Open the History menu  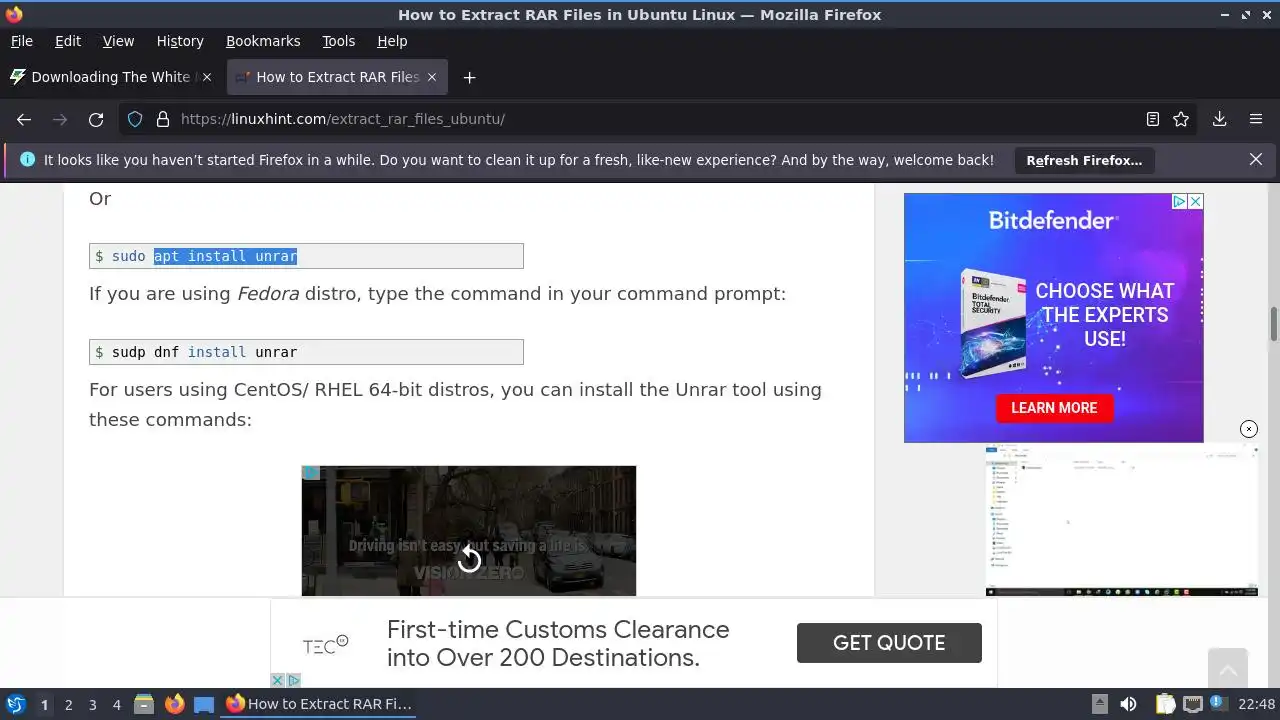[x=180, y=41]
